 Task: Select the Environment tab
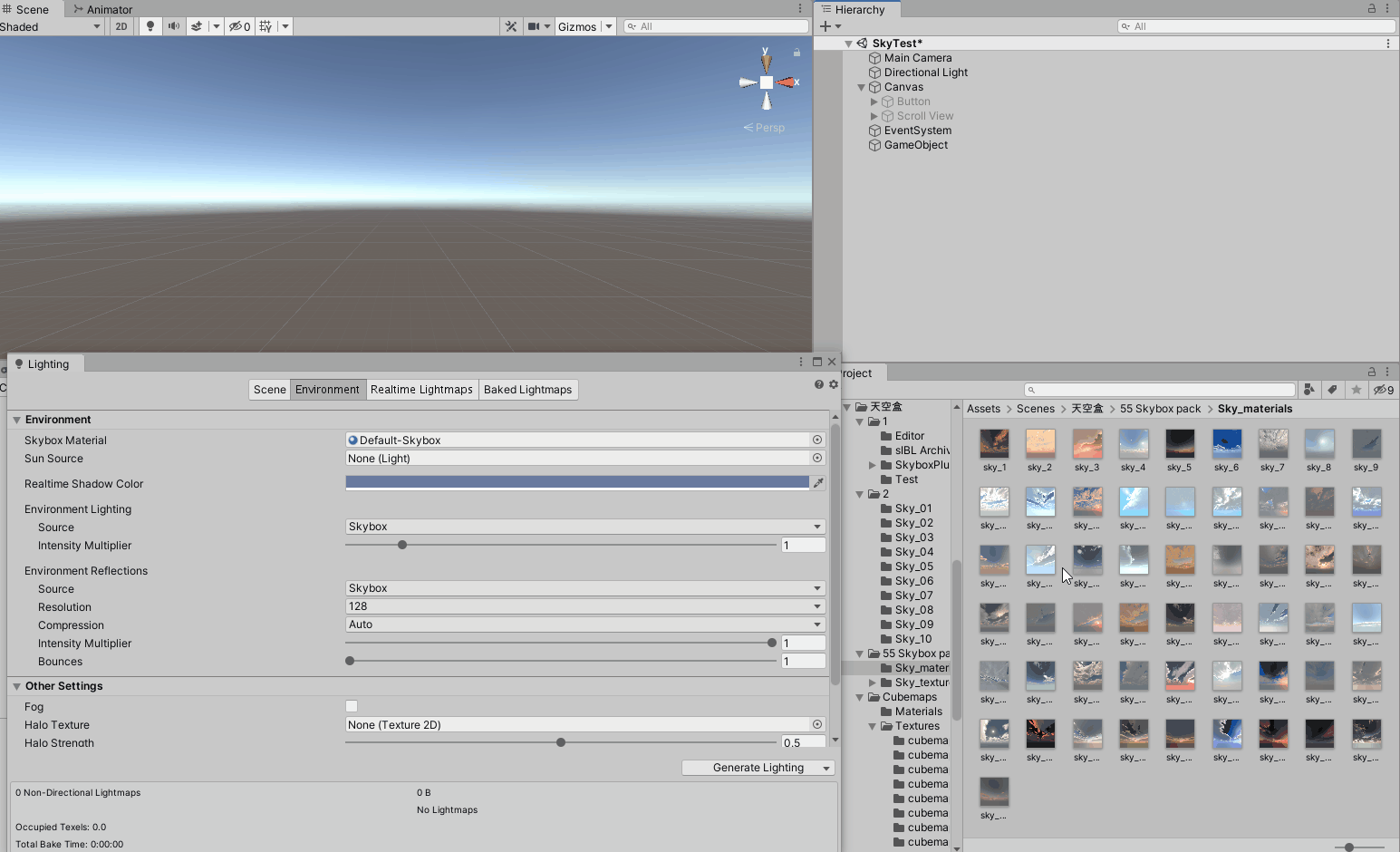pos(327,390)
